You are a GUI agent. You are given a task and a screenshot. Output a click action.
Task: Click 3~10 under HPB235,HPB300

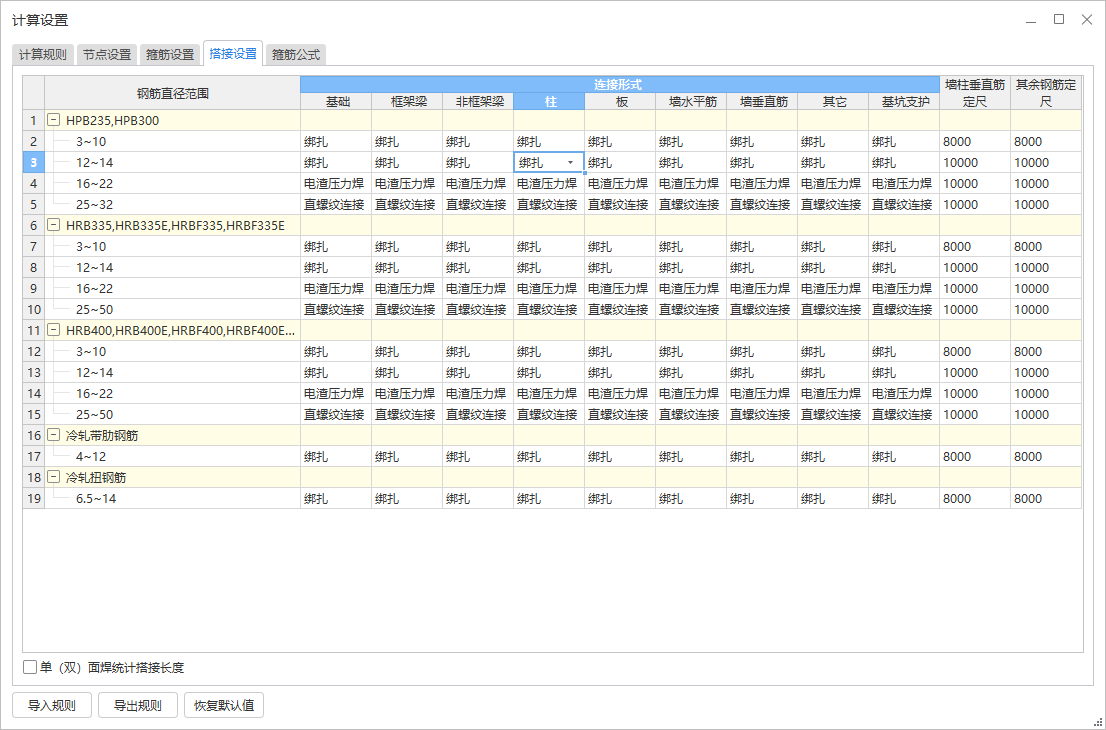click(x=91, y=142)
